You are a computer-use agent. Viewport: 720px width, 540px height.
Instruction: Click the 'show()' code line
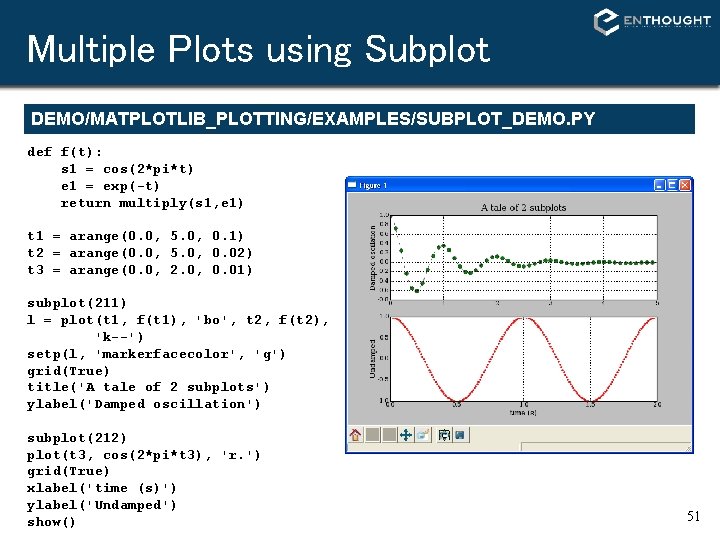point(51,522)
